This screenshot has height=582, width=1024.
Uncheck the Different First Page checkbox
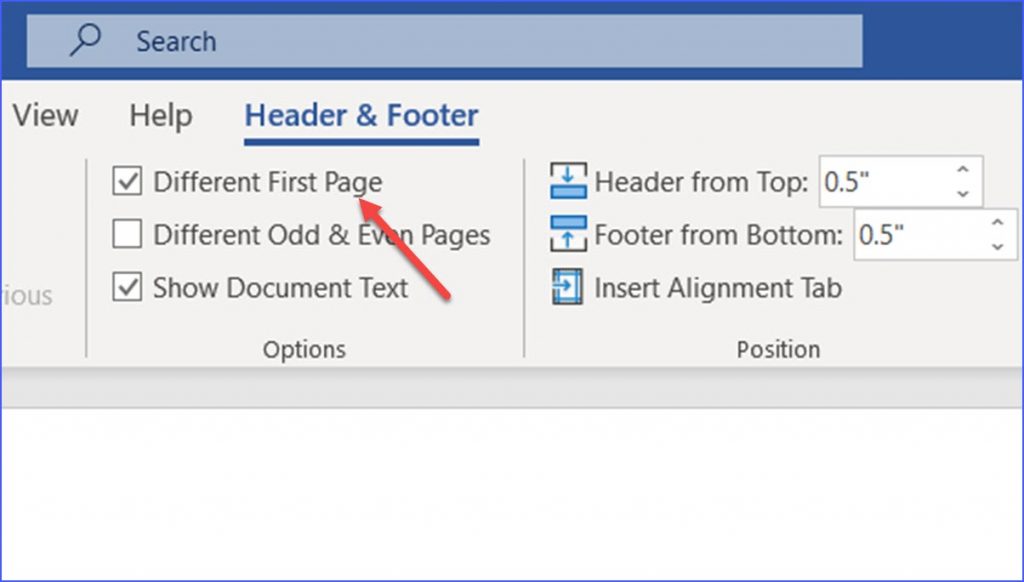click(x=127, y=181)
